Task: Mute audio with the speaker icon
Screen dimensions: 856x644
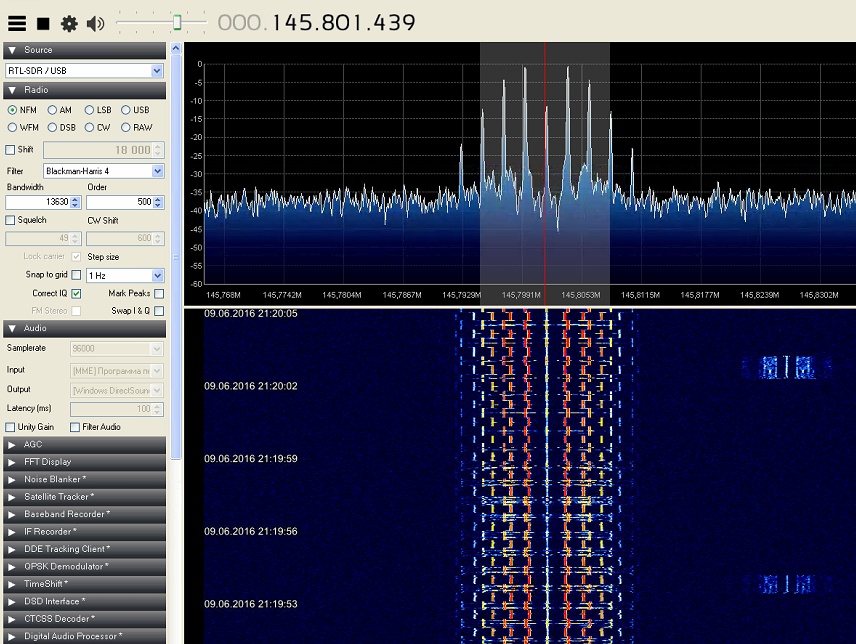Action: pos(96,23)
